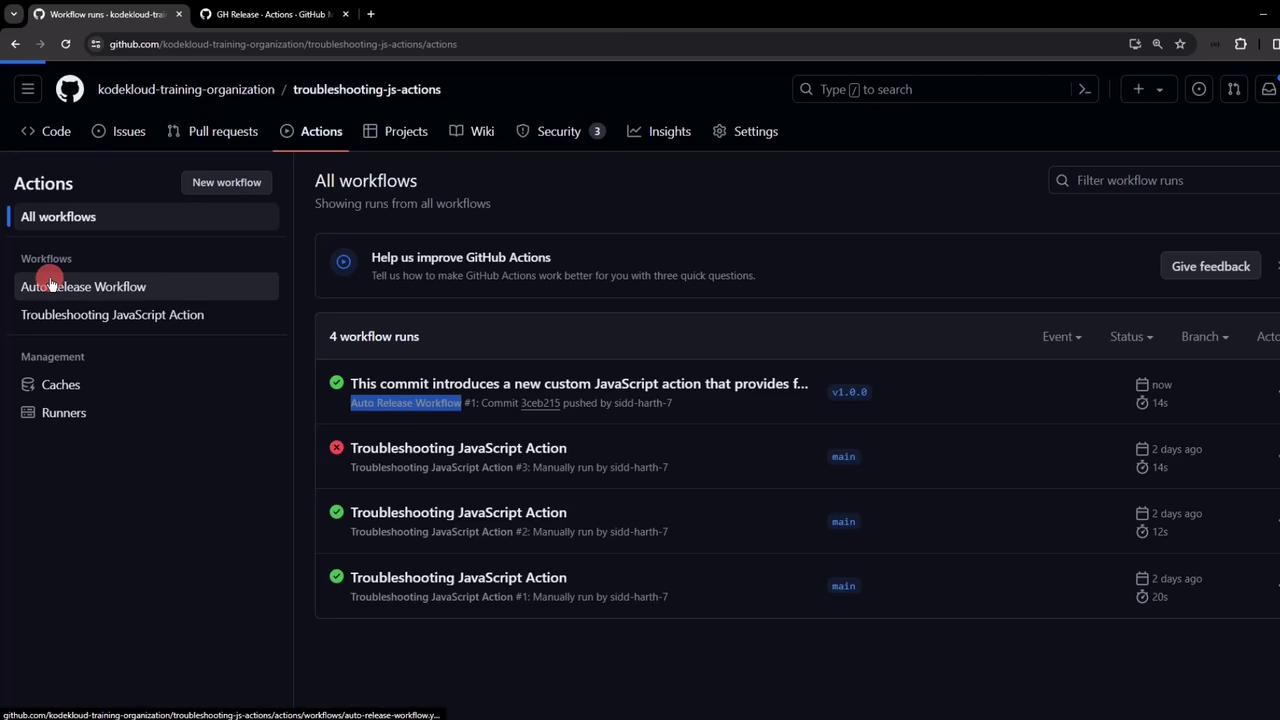Click the 'Type / to search' field
Screen dimensions: 1280x720
point(945,89)
